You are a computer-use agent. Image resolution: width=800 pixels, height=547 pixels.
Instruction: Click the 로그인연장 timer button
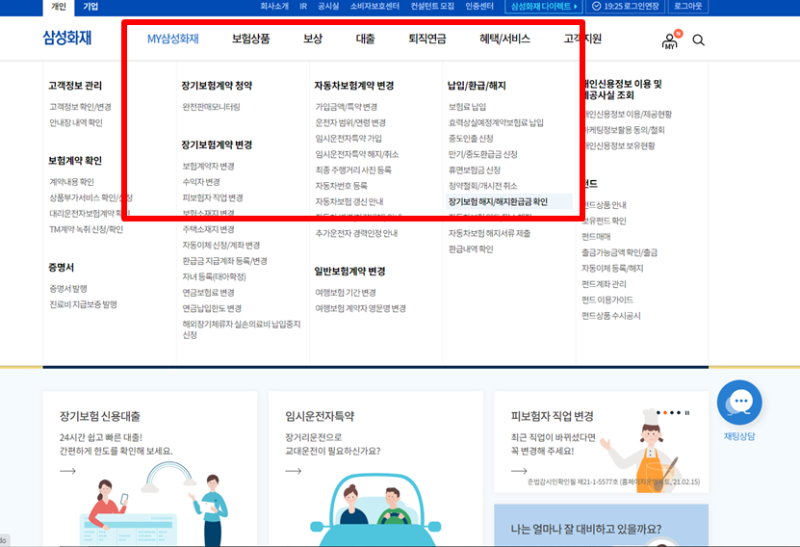tap(626, 7)
